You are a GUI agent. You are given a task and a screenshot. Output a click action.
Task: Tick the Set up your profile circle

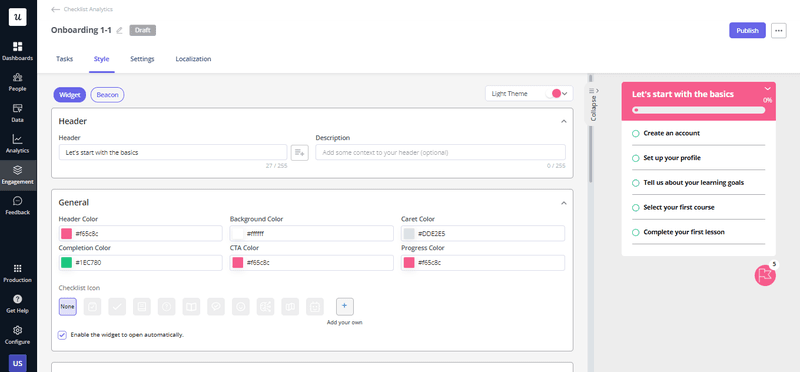(635, 158)
